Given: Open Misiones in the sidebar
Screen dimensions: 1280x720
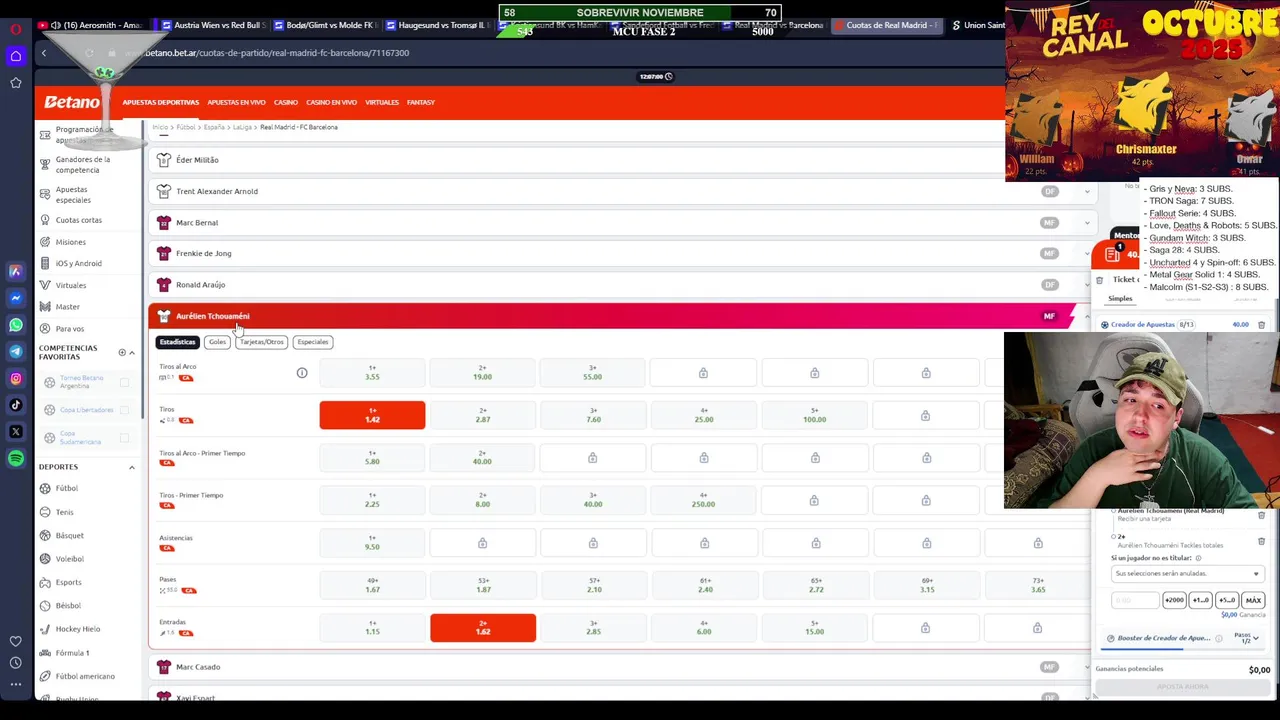Looking at the screenshot, I should 71,242.
